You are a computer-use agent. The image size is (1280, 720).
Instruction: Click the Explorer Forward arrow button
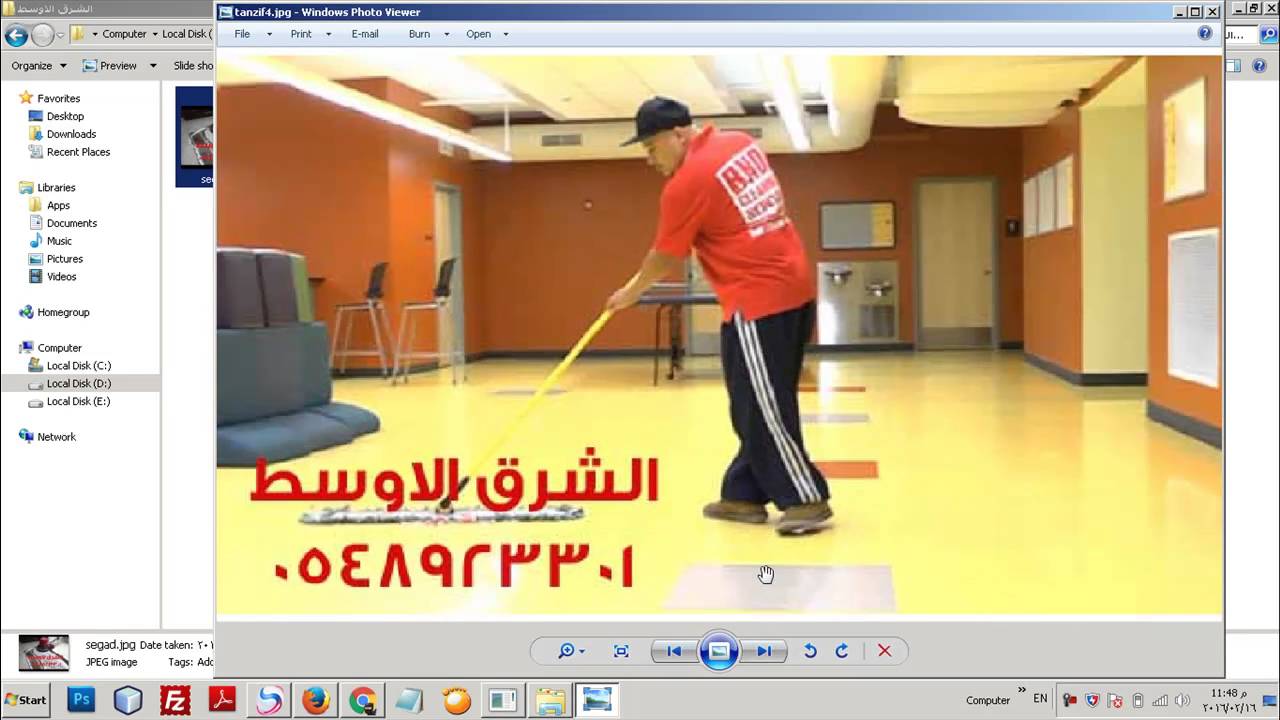[42, 36]
